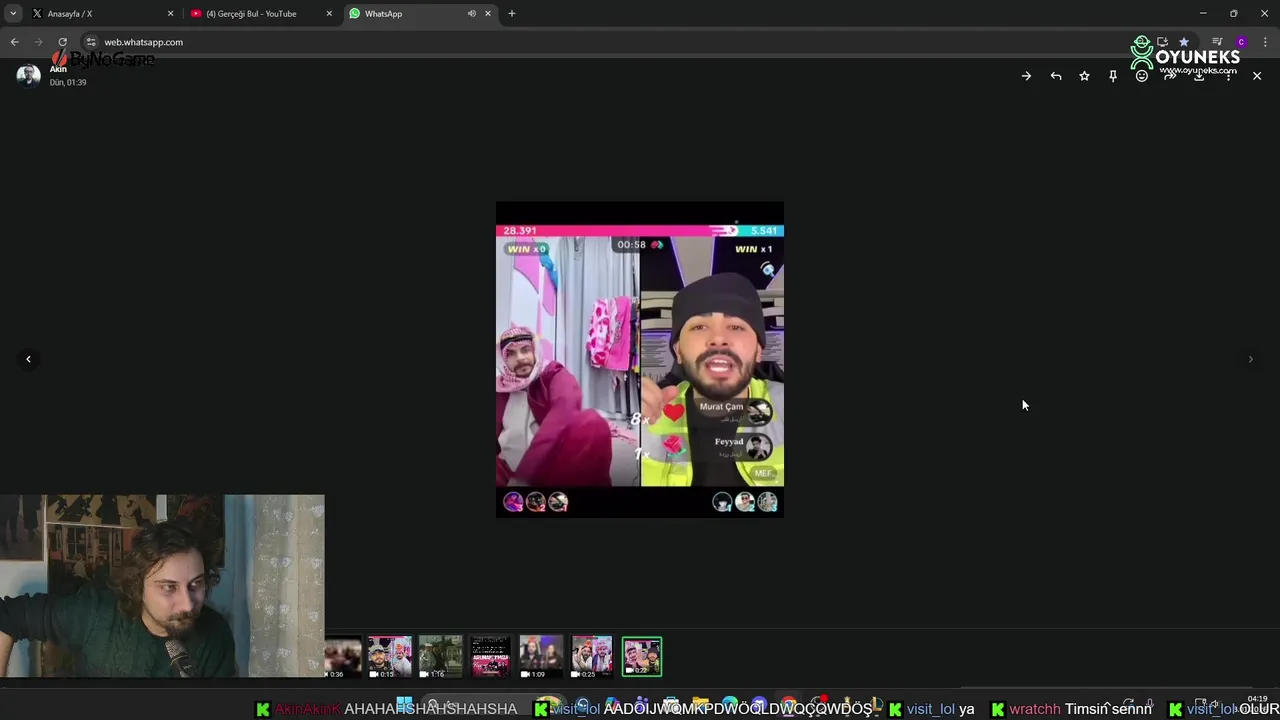Mute the WhatsApp tab audio
This screenshot has height=720, width=1280.
point(471,14)
